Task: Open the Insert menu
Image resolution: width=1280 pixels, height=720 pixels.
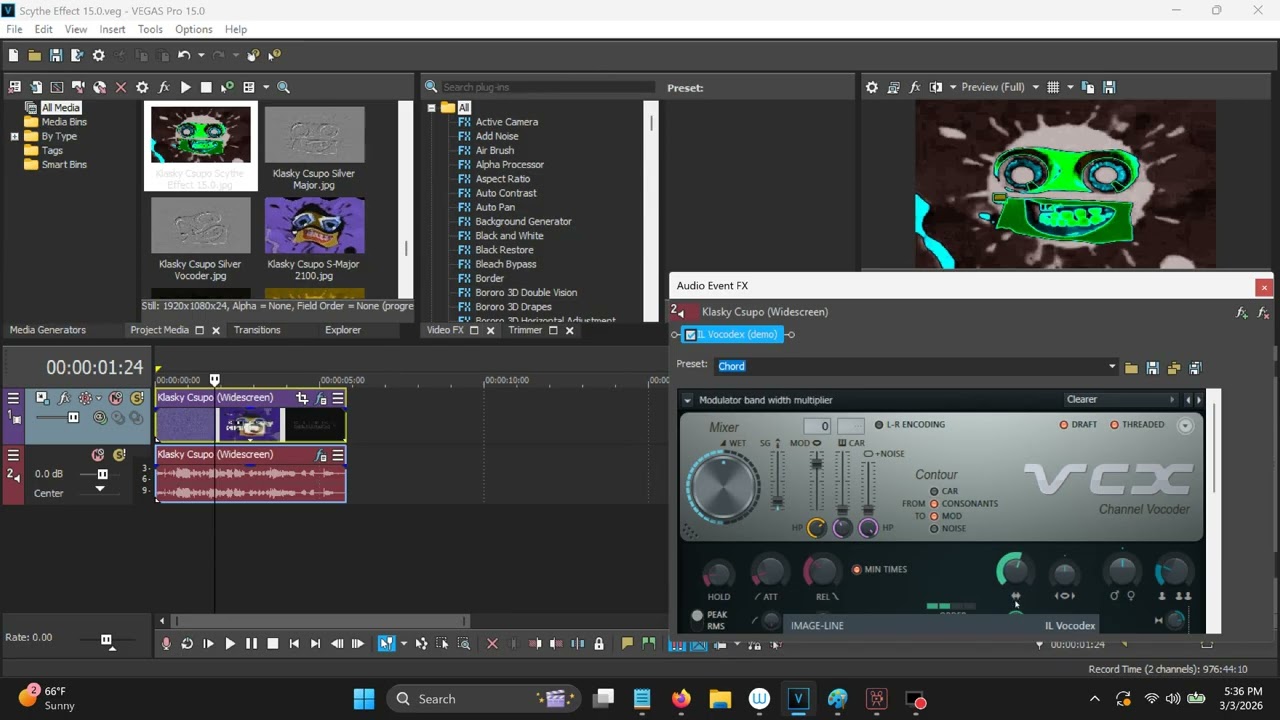Action: [112, 29]
